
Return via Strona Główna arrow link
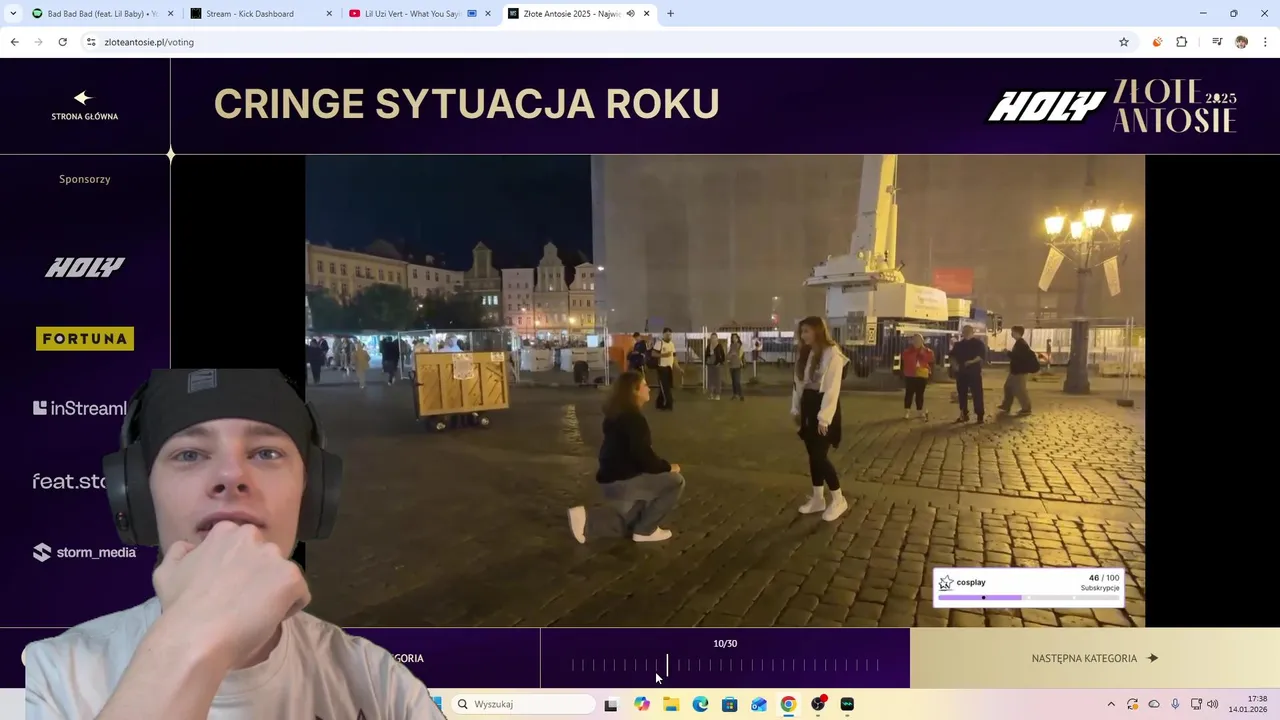click(84, 105)
